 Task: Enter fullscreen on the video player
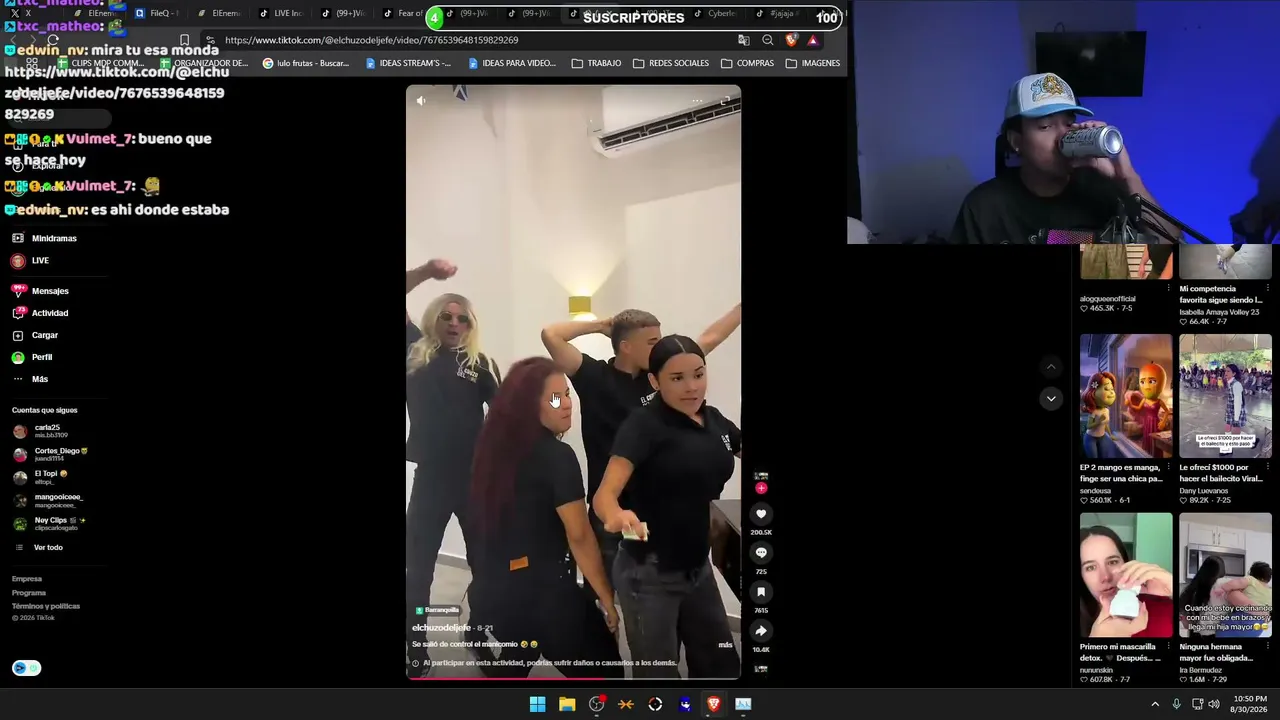pyautogui.click(x=725, y=100)
